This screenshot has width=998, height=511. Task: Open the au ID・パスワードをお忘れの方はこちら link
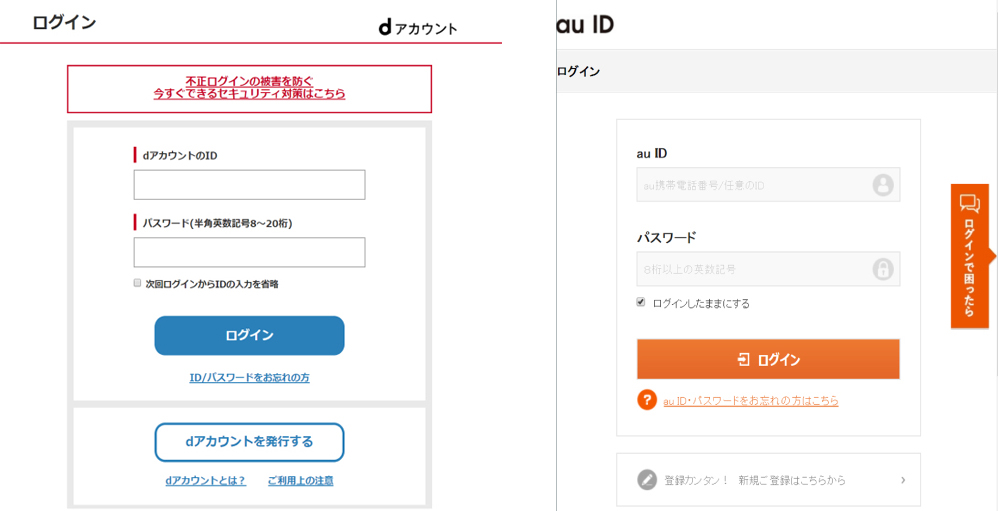coord(751,401)
